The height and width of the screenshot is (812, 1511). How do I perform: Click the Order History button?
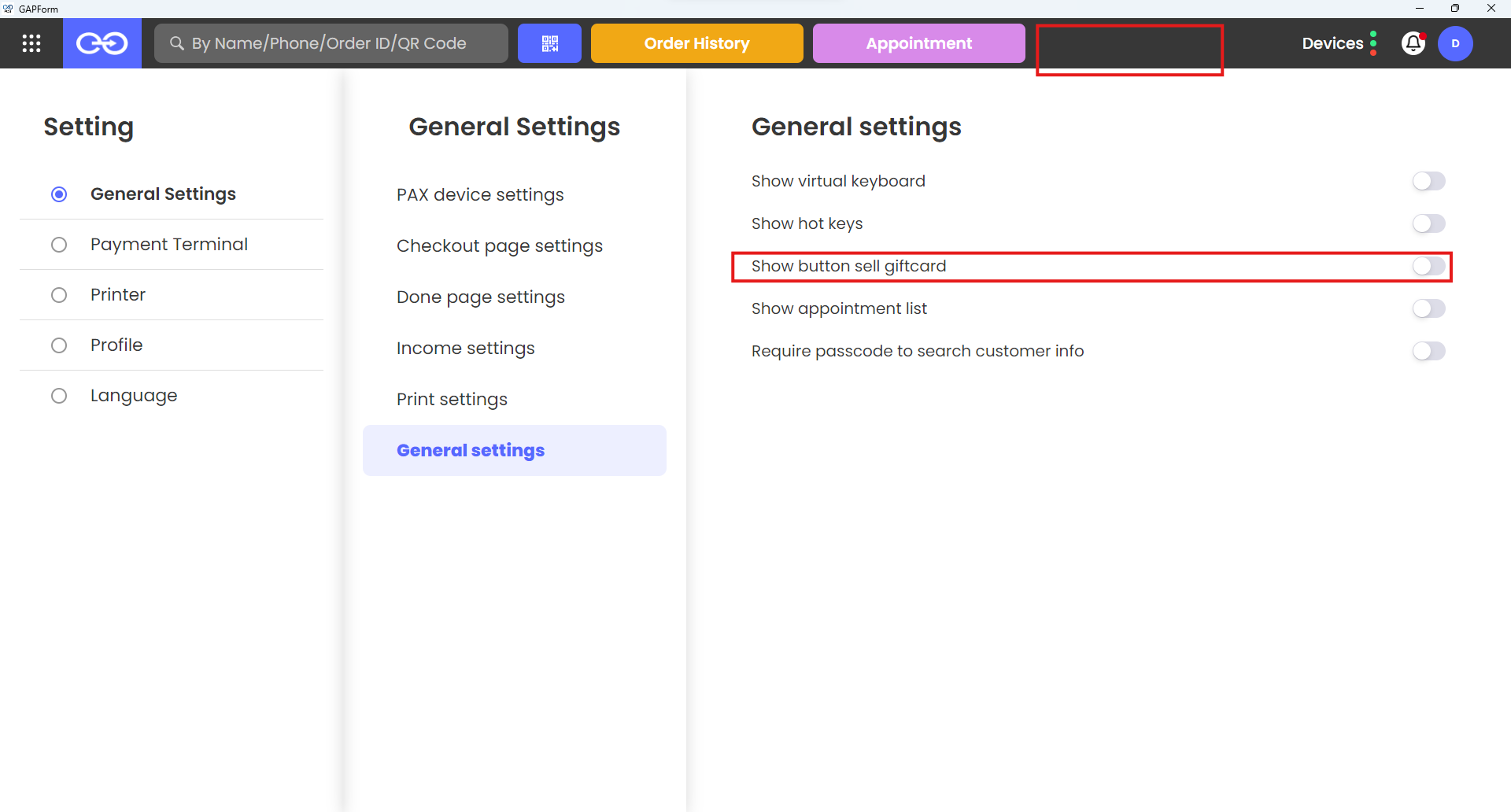coord(696,43)
